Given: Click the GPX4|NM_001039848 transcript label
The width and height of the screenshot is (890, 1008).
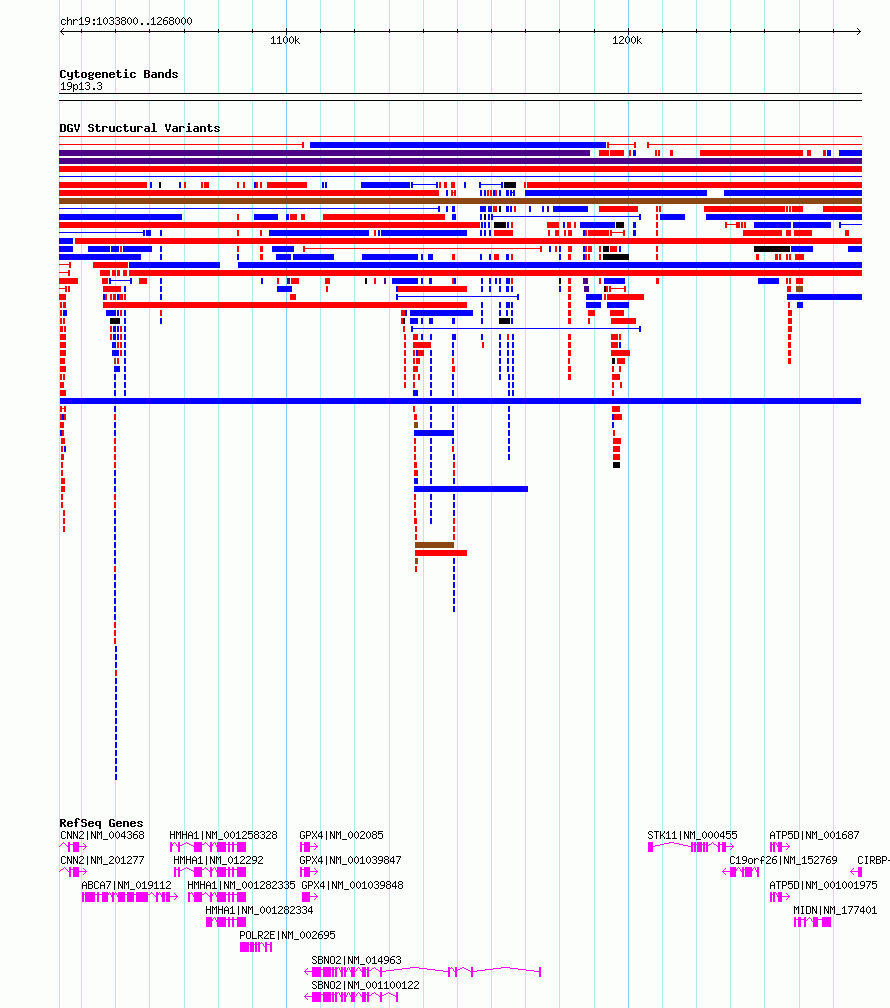Looking at the screenshot, I should pyautogui.click(x=352, y=885).
